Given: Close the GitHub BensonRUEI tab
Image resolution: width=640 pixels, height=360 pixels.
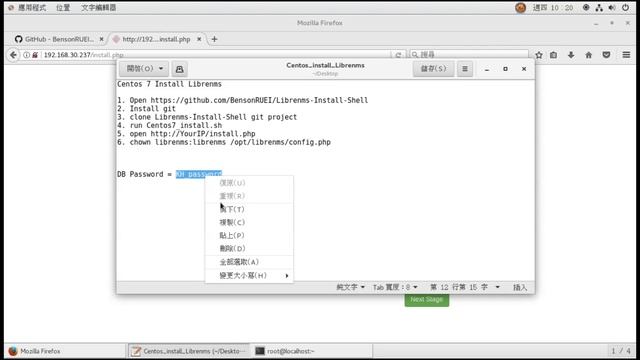Looking at the screenshot, I should (x=102, y=39).
